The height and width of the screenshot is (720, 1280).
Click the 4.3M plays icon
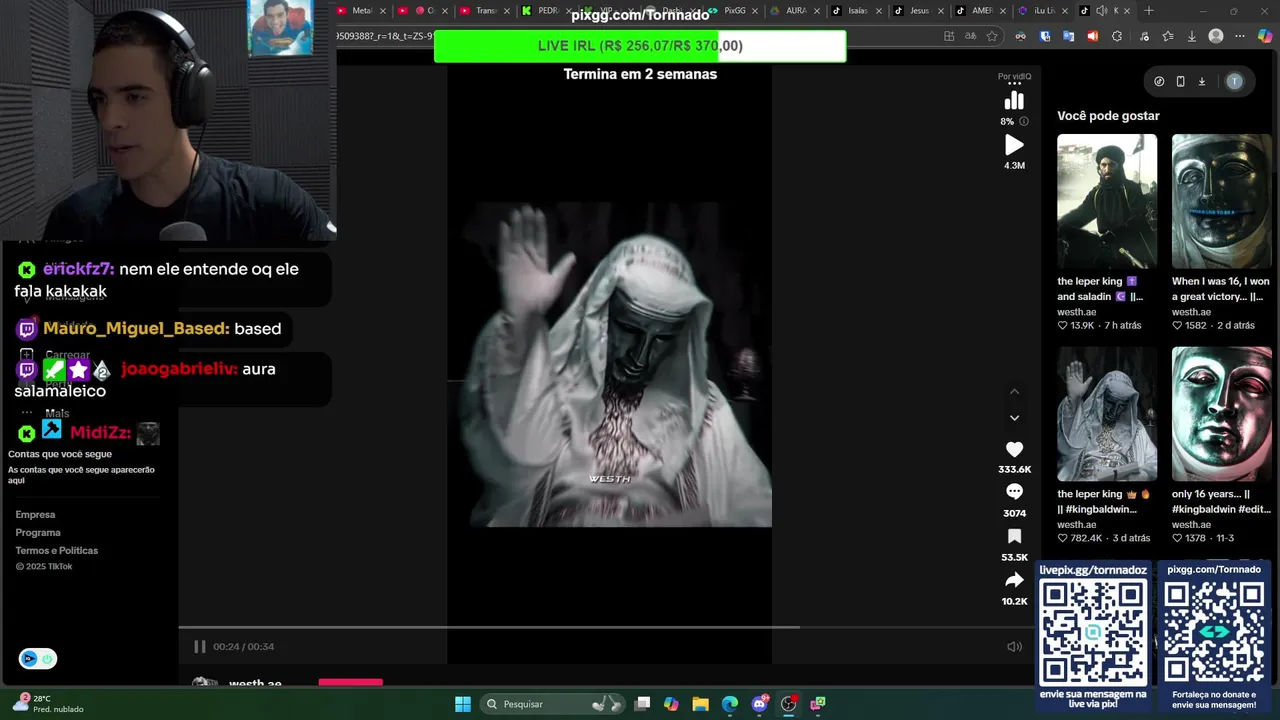[1014, 146]
